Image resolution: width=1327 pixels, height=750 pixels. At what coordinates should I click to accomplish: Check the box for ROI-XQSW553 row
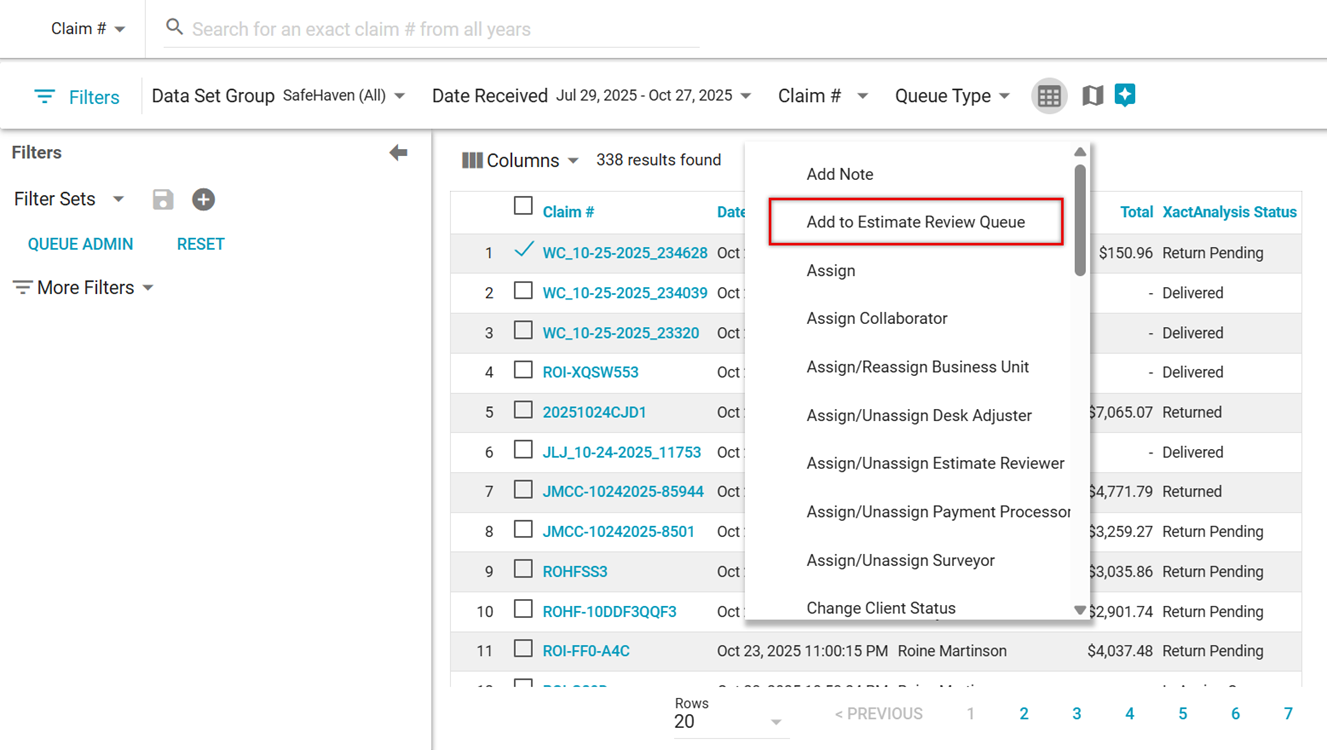coord(523,371)
